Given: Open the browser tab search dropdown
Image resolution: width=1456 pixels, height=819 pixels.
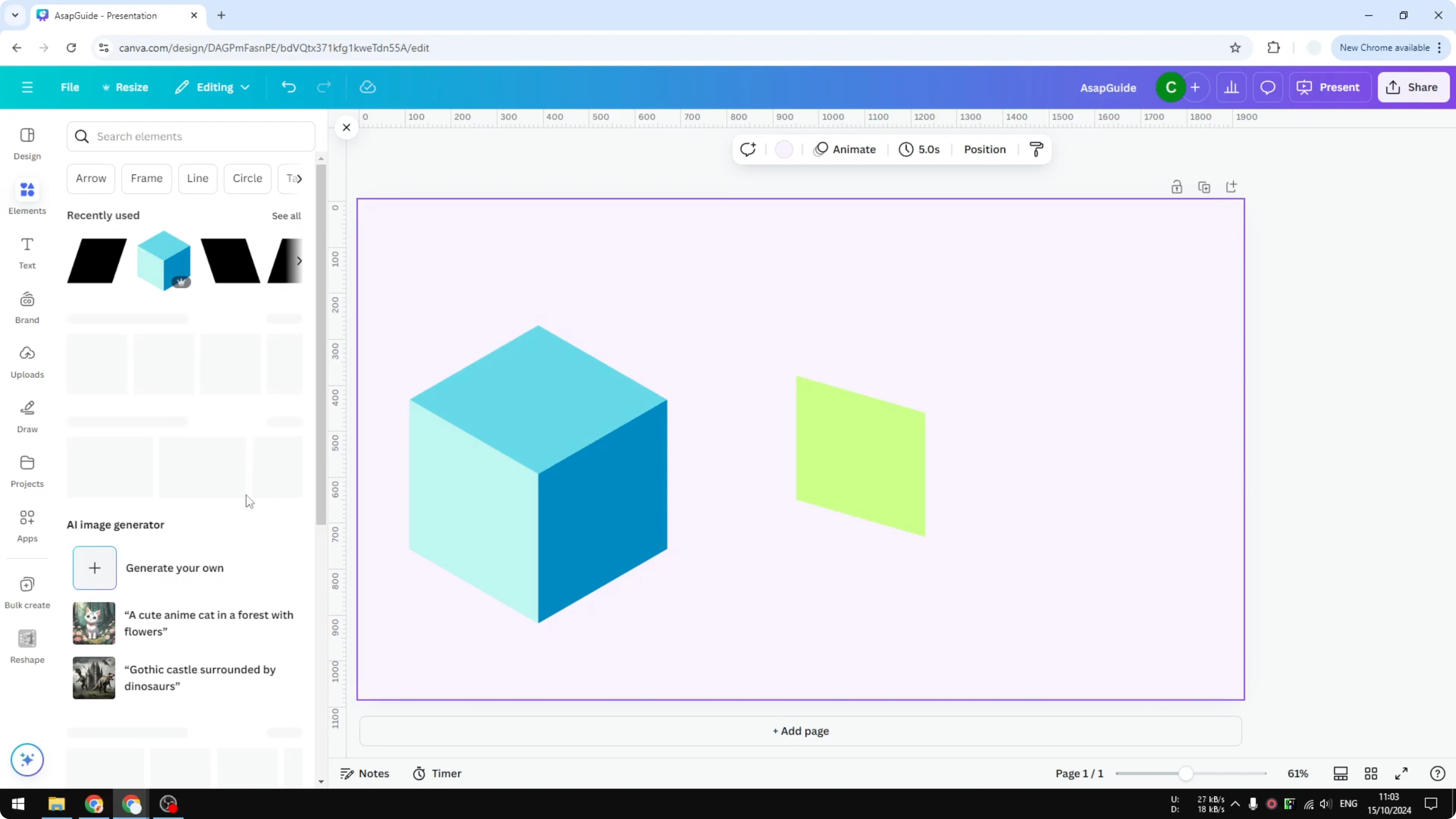Looking at the screenshot, I should tap(15, 15).
